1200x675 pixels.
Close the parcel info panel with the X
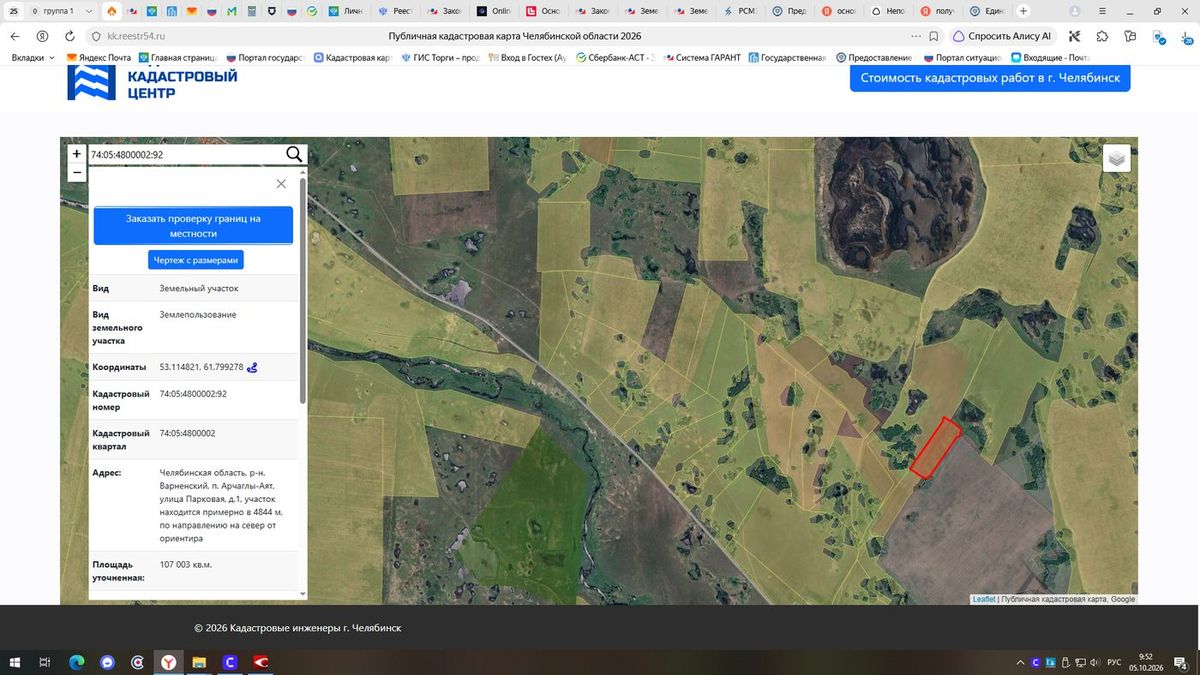(x=281, y=184)
